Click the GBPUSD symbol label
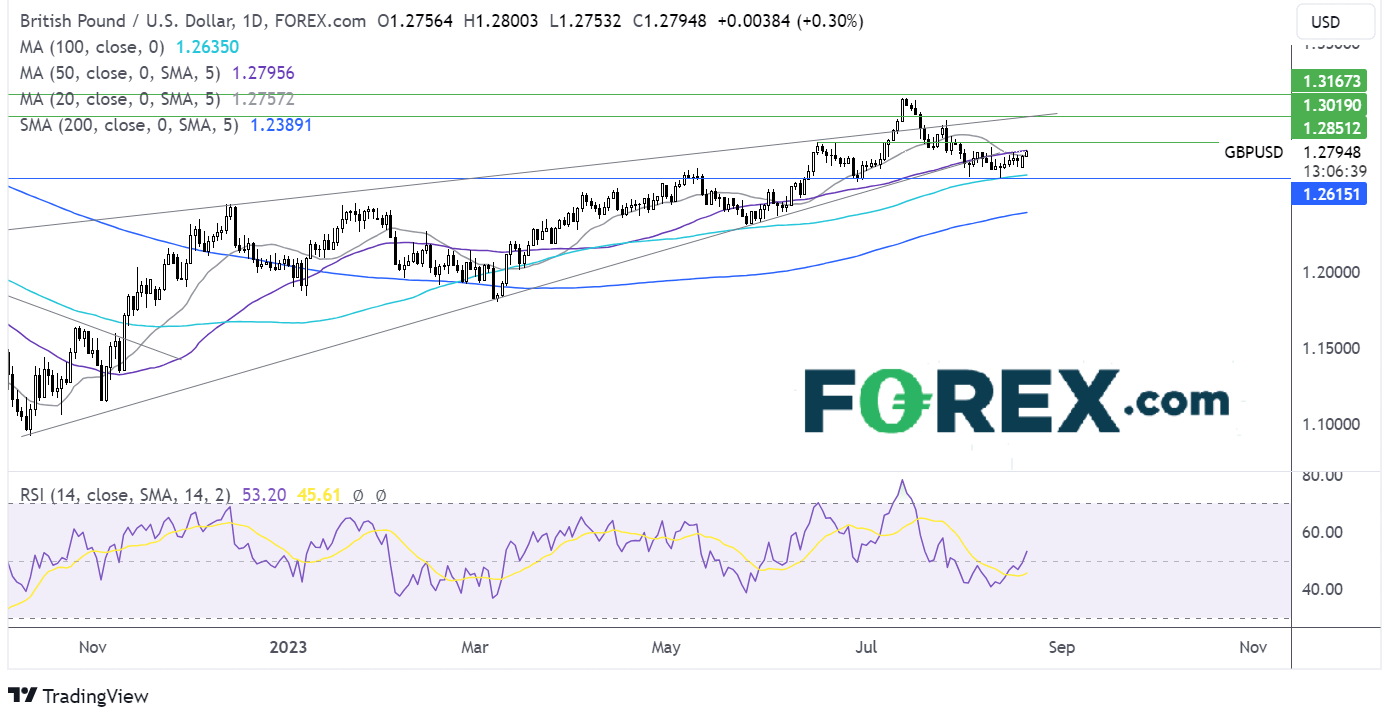The height and width of the screenshot is (722, 1396). (x=1254, y=152)
